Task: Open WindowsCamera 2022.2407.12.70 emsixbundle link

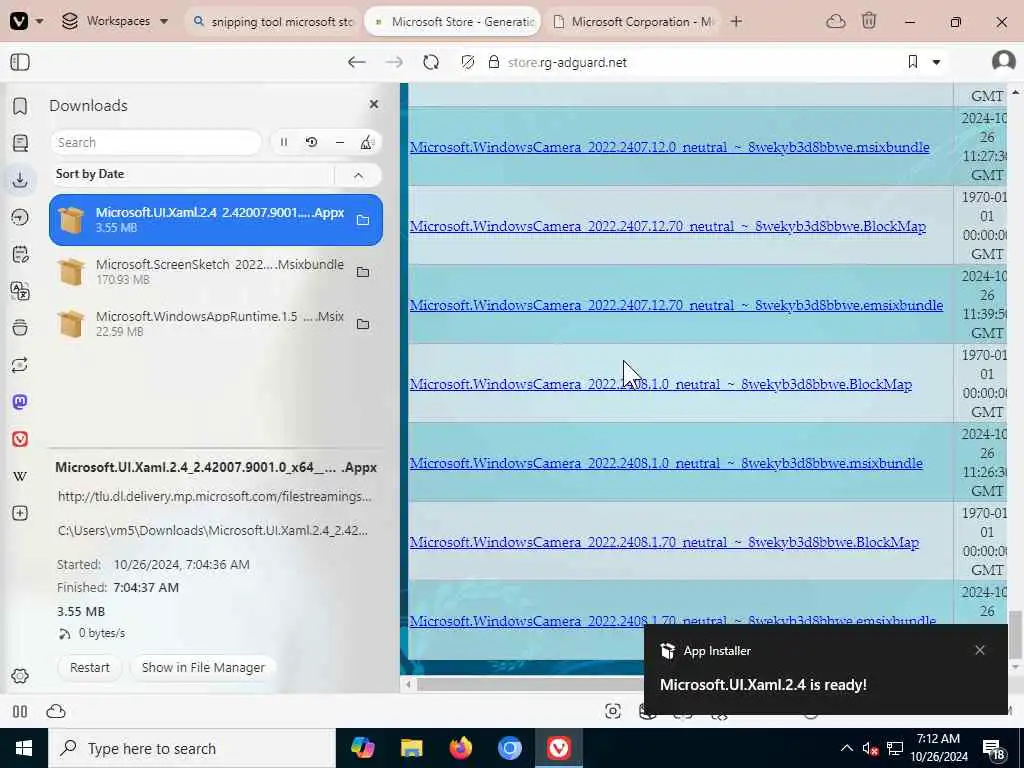Action: point(676,305)
